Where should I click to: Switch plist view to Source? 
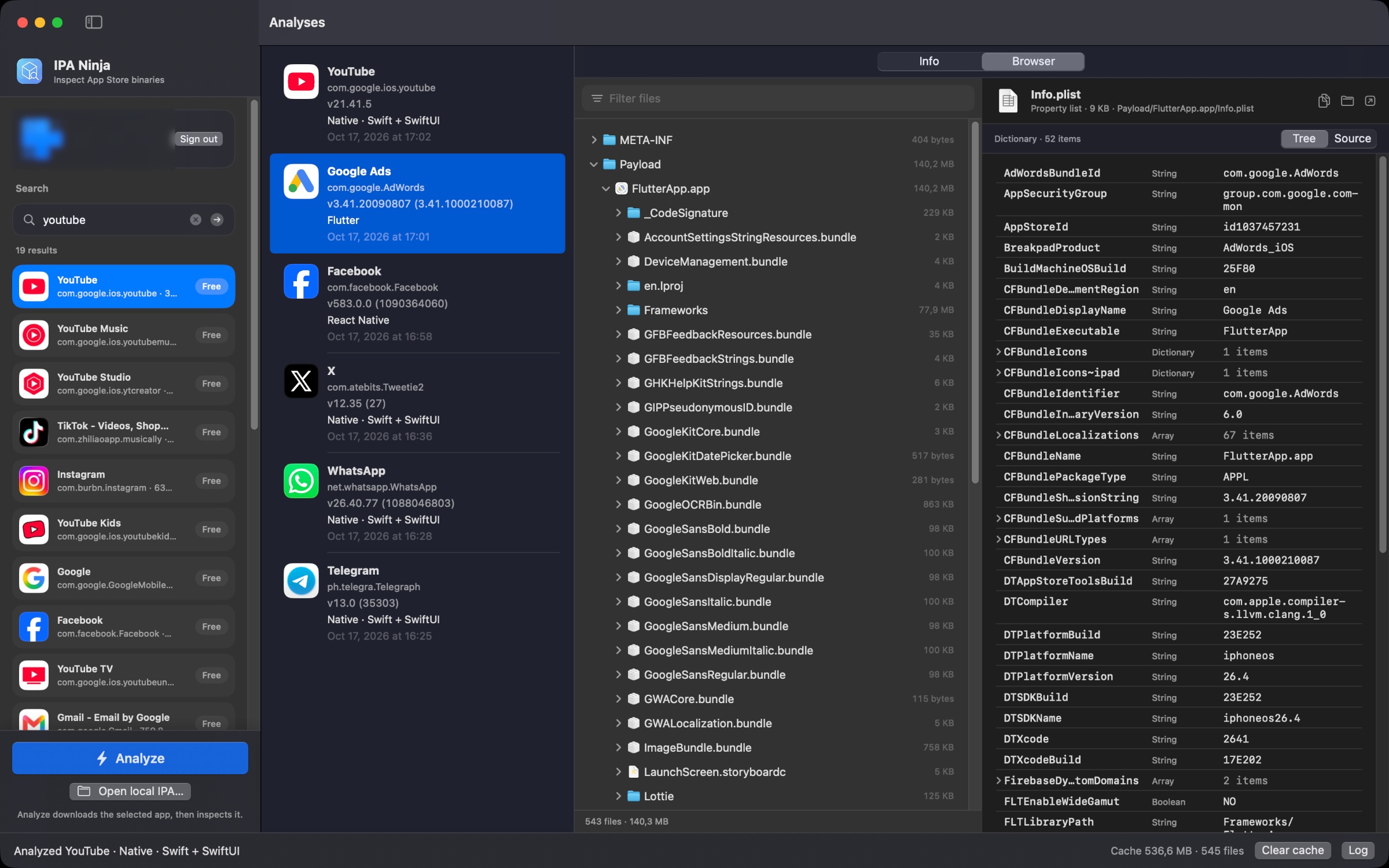tap(1352, 138)
